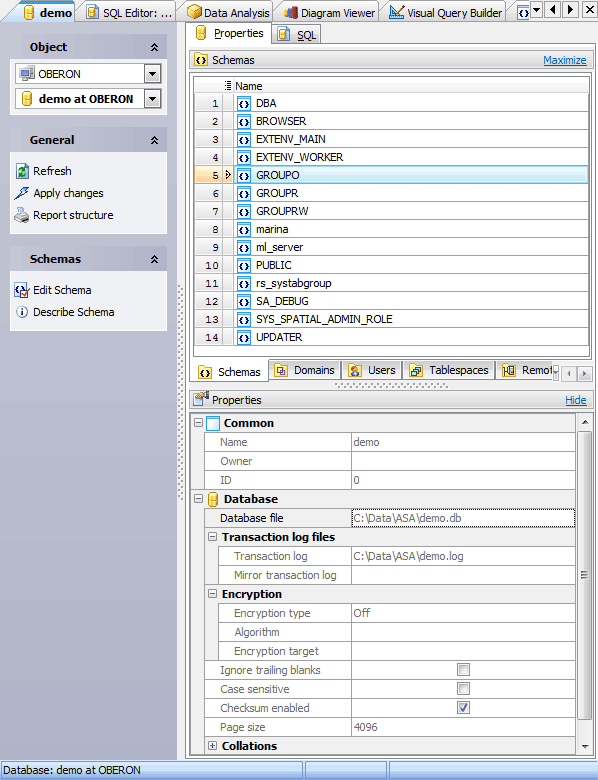
Task: Click the Refresh icon in General panel
Action: (x=22, y=171)
